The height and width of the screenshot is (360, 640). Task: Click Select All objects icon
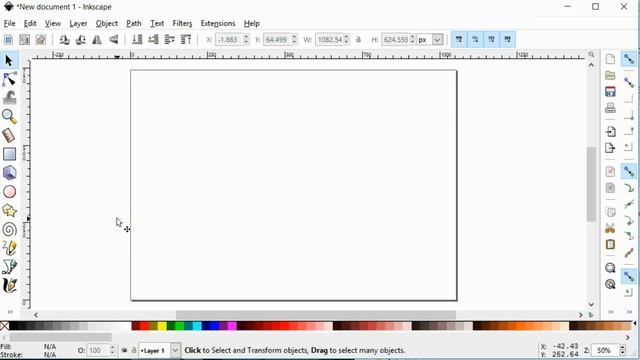8,40
